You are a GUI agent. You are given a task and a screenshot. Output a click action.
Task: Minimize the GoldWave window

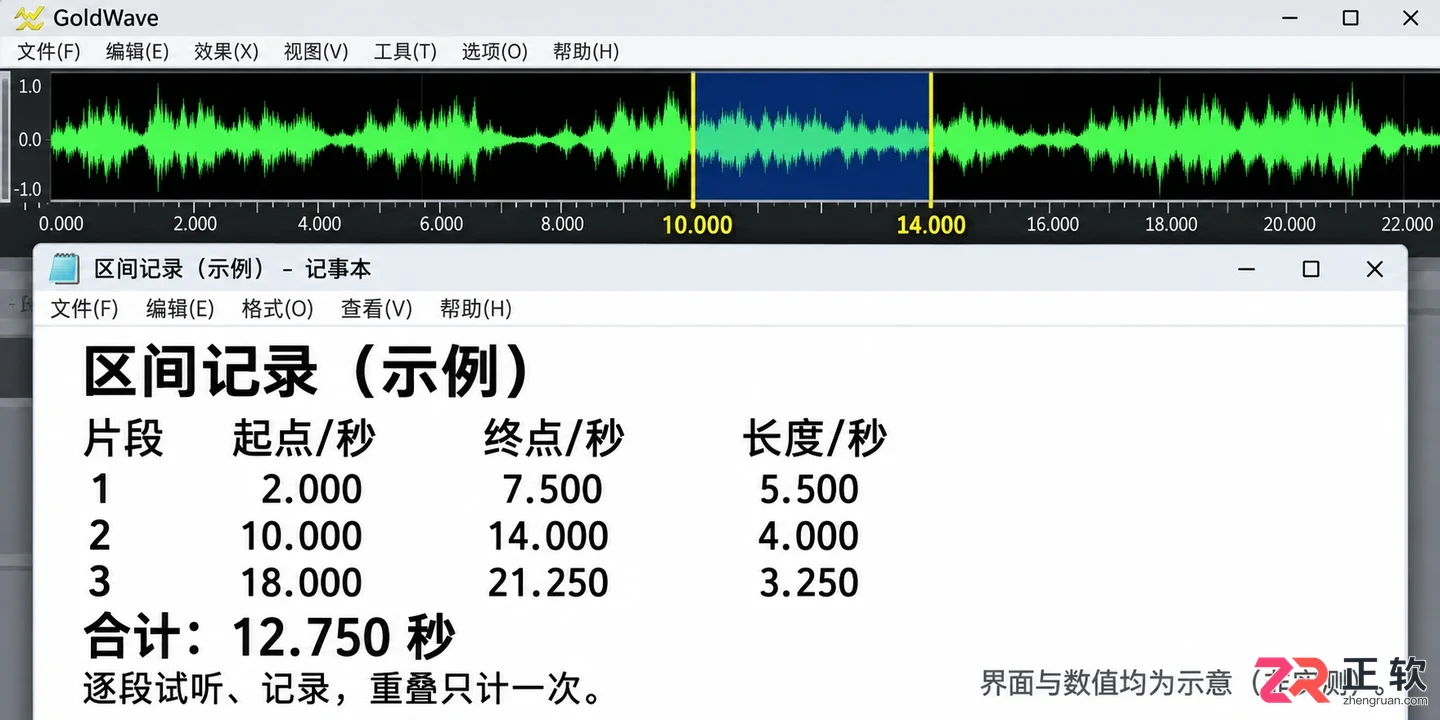point(1289,18)
